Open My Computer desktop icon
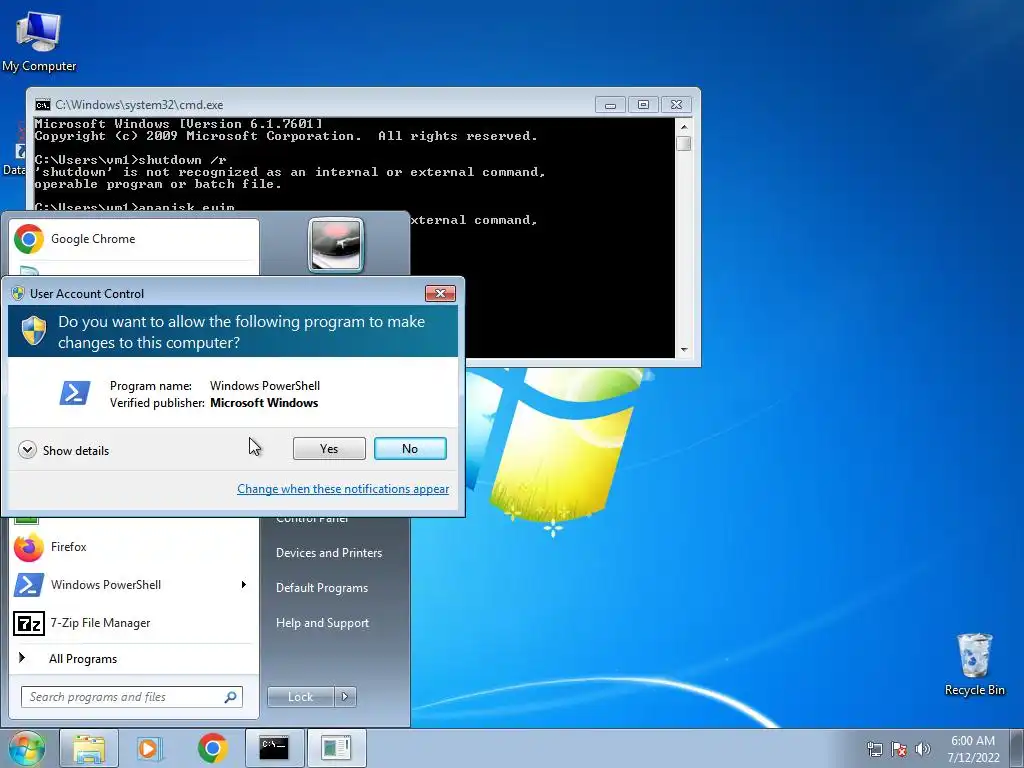Screen dimensions: 1024x768 coord(39,41)
